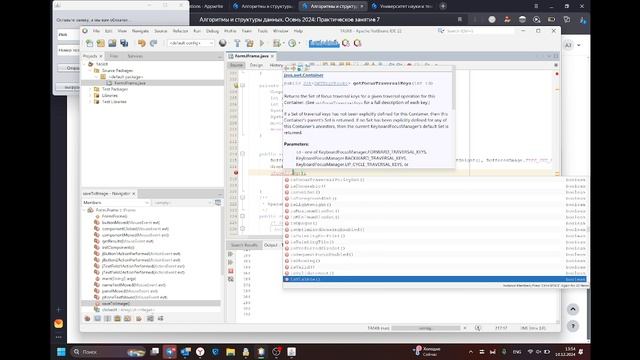Click in the IDE Search field

click(x=480, y=31)
